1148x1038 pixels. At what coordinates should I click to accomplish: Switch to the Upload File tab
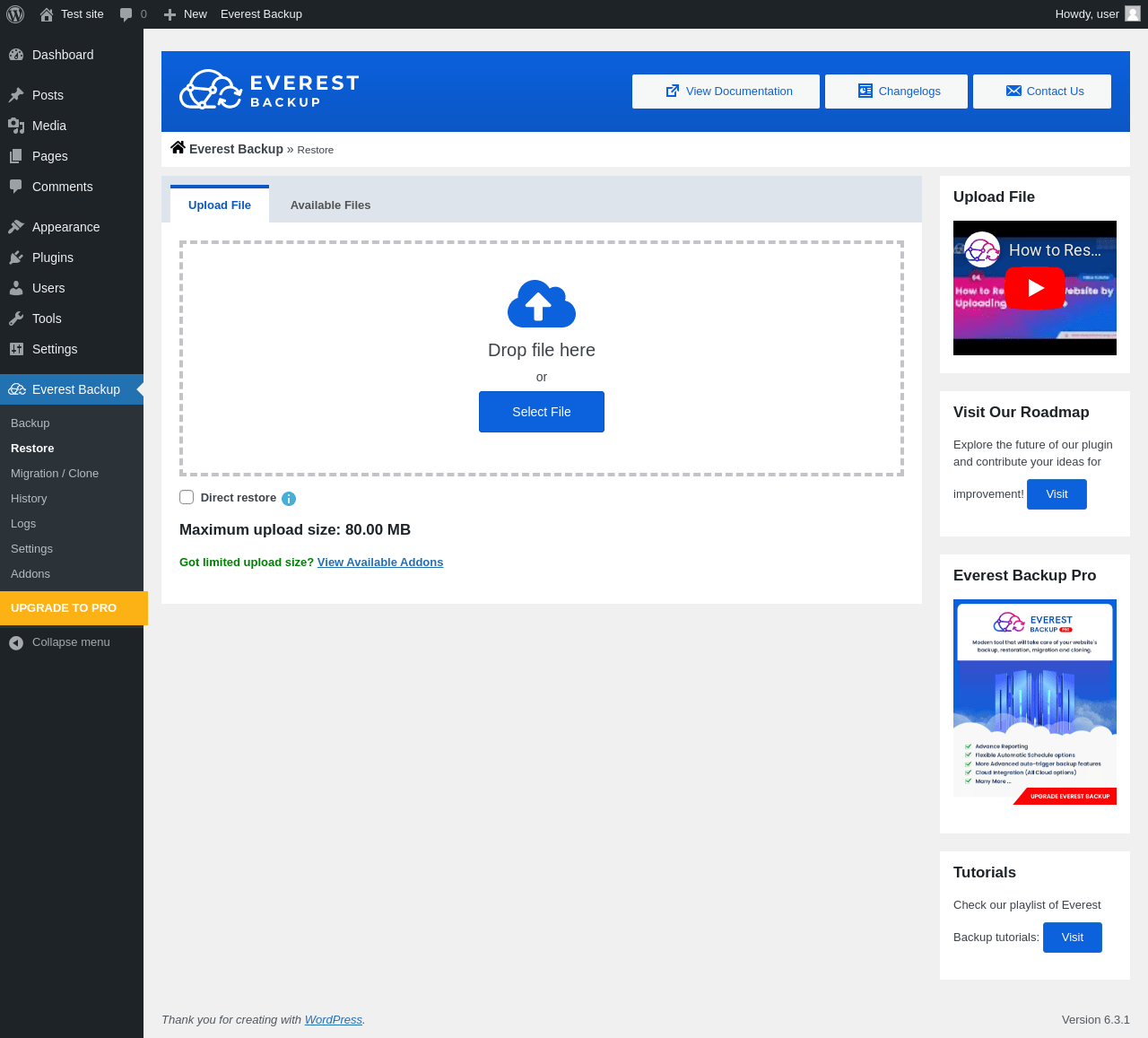[x=220, y=205]
